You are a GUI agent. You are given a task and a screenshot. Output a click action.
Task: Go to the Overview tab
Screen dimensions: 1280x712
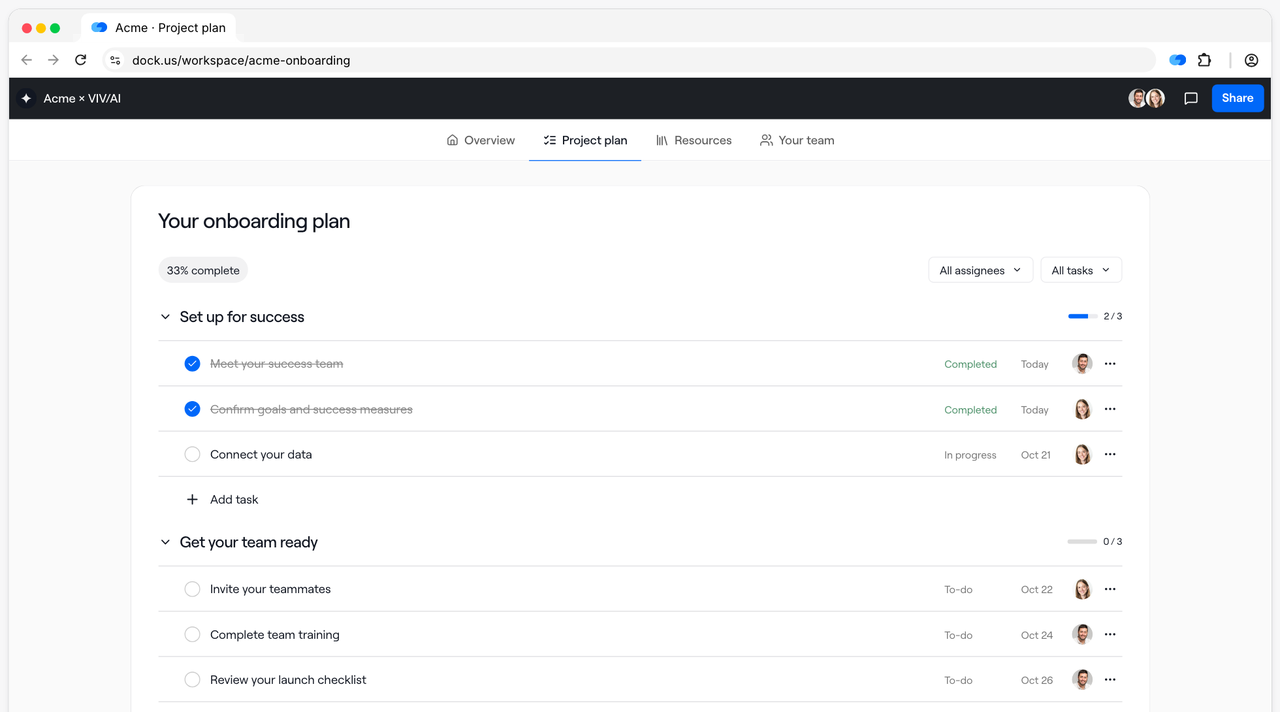[481, 140]
